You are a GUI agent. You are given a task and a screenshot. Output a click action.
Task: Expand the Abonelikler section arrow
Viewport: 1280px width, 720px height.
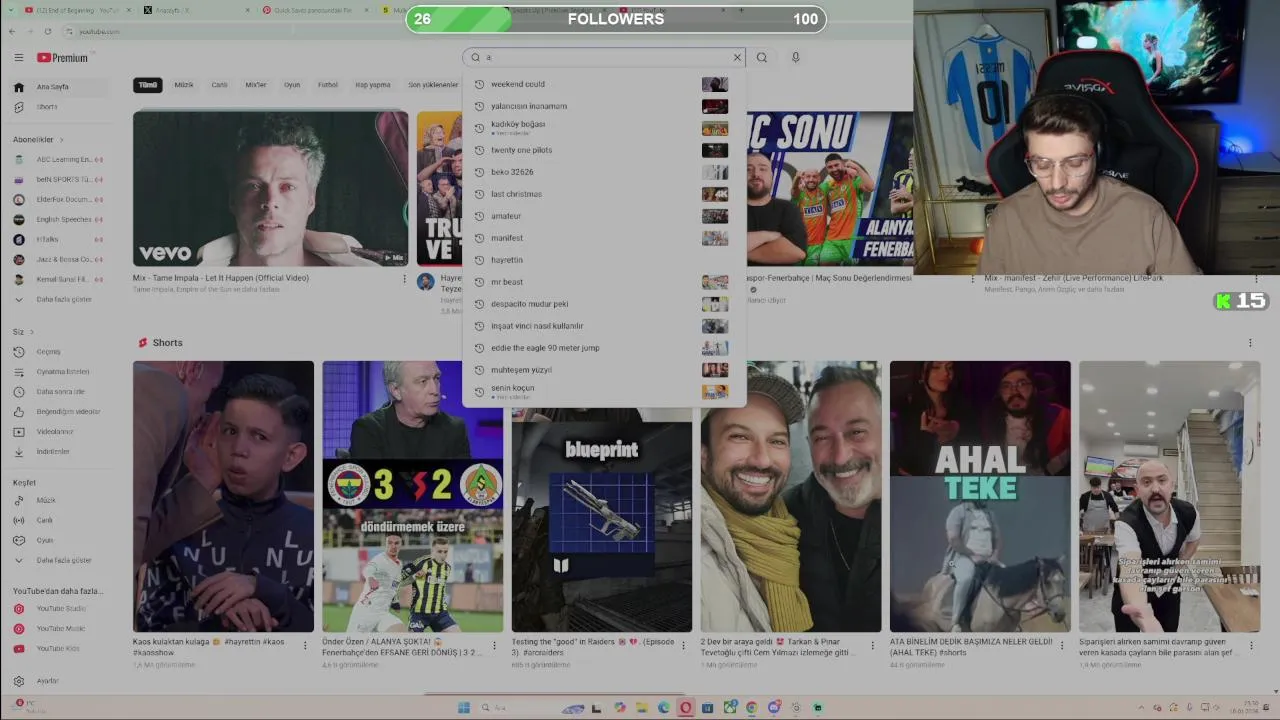pyautogui.click(x=61, y=140)
